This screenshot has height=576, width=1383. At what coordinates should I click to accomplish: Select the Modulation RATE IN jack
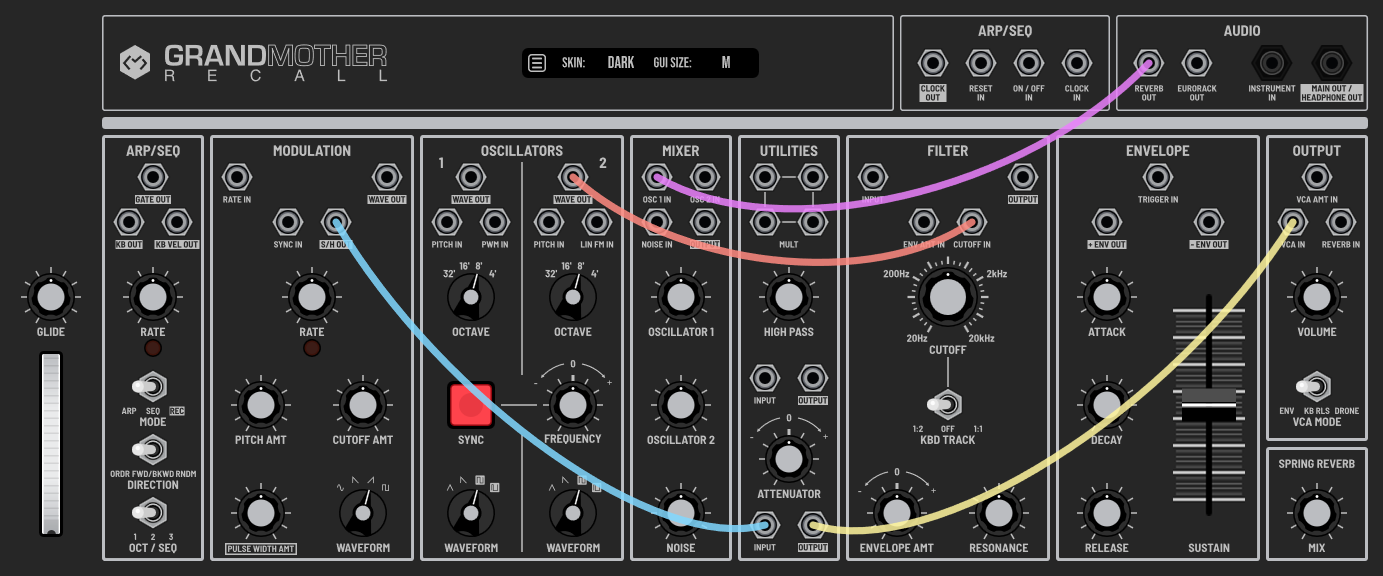(x=237, y=178)
